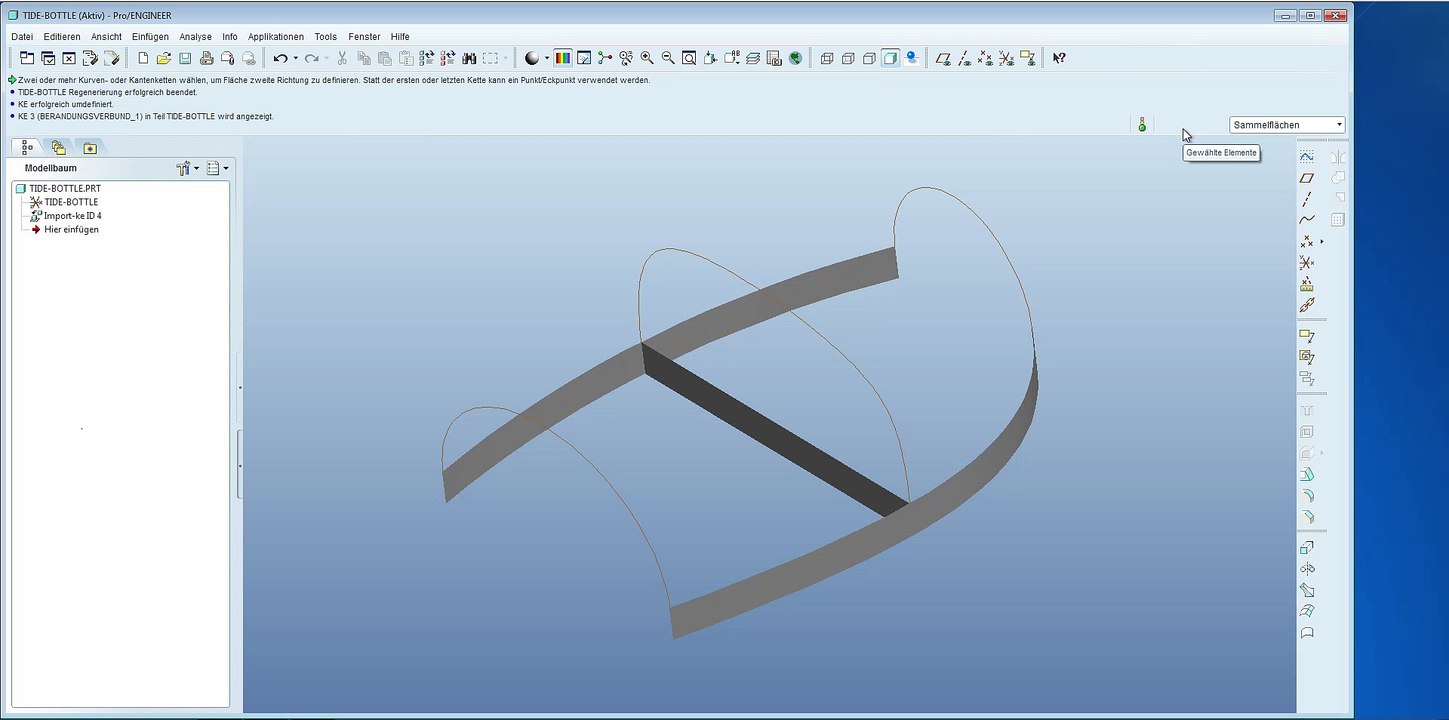Viewport: 1449px width, 720px height.
Task: Open the context help arrow-question icon
Action: pyautogui.click(x=1059, y=58)
